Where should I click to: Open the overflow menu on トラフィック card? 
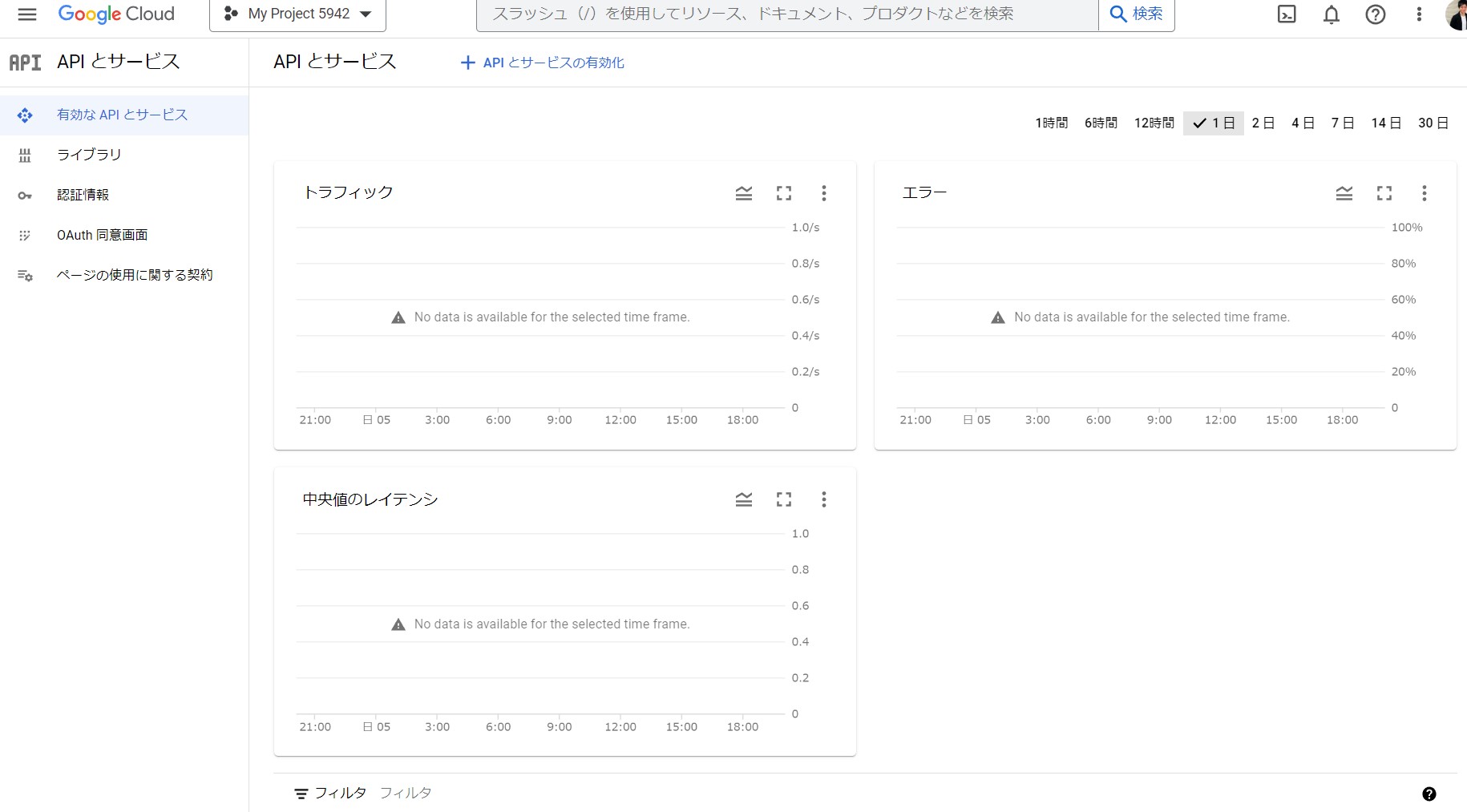click(824, 192)
